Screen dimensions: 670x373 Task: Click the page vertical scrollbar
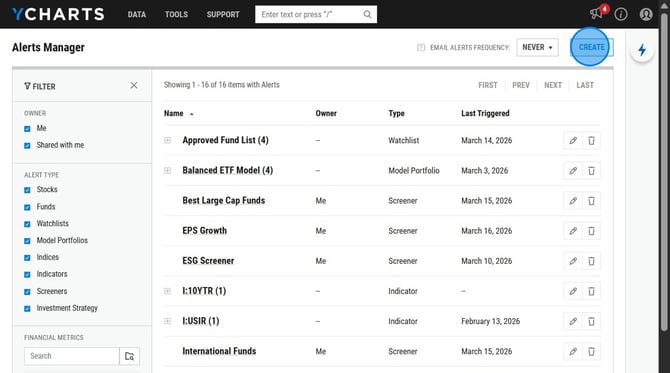tap(664, 171)
